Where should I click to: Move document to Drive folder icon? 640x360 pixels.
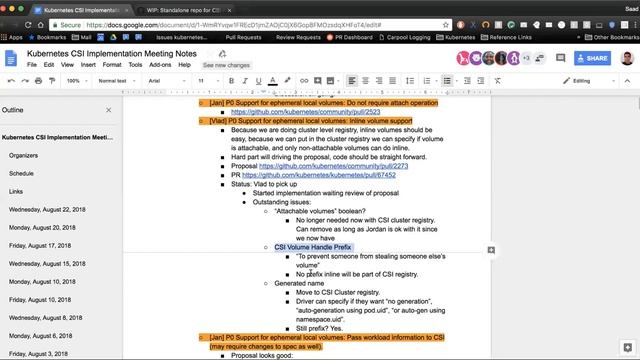pos(222,54)
